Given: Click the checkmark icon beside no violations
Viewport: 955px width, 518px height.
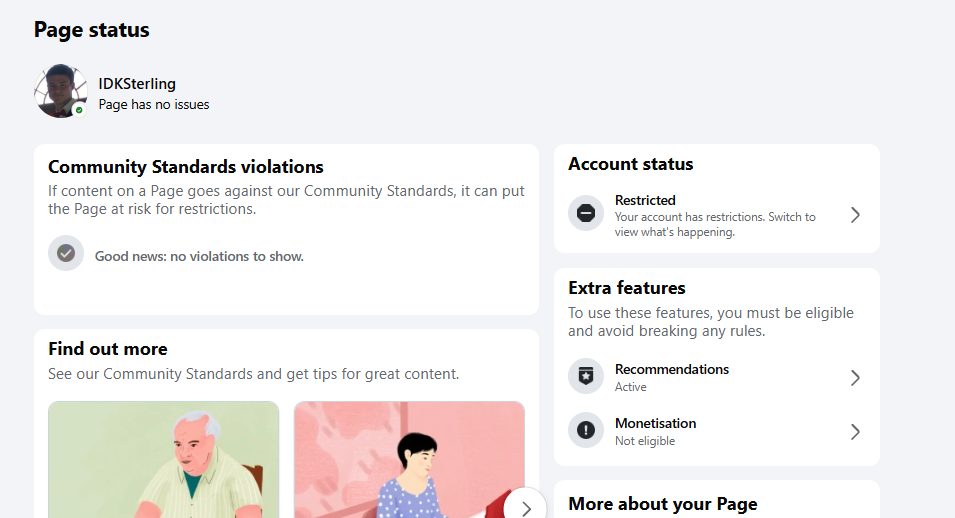Looking at the screenshot, I should 66,253.
